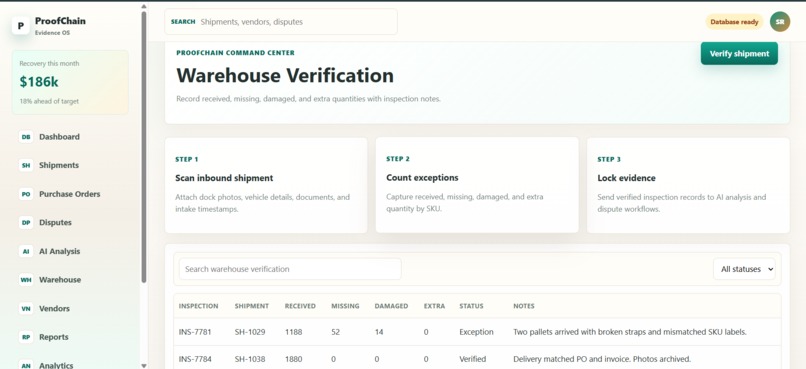The image size is (806, 369).
Task: Click the WH icon beside Warehouse
Action: click(26, 280)
